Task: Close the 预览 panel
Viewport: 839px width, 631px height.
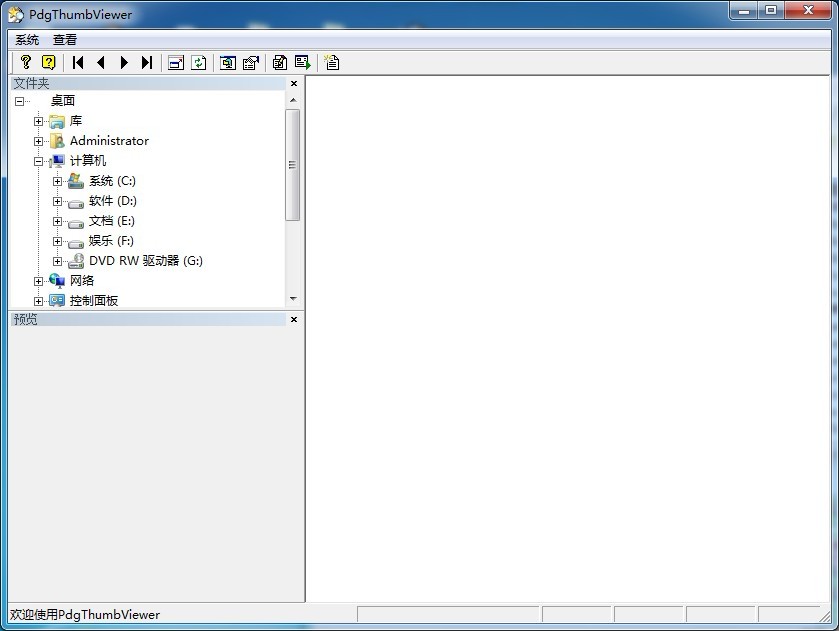Action: tap(294, 319)
